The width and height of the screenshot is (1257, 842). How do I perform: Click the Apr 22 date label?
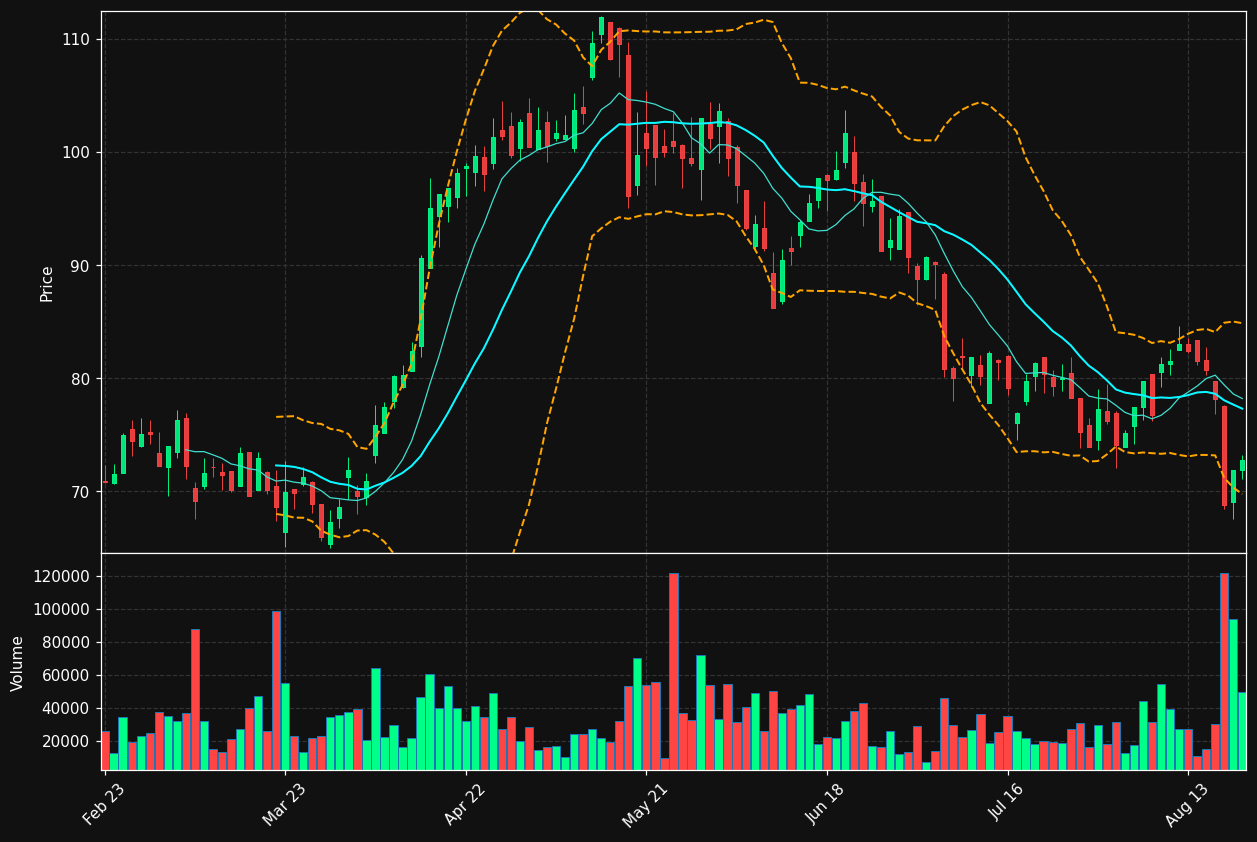(x=466, y=804)
